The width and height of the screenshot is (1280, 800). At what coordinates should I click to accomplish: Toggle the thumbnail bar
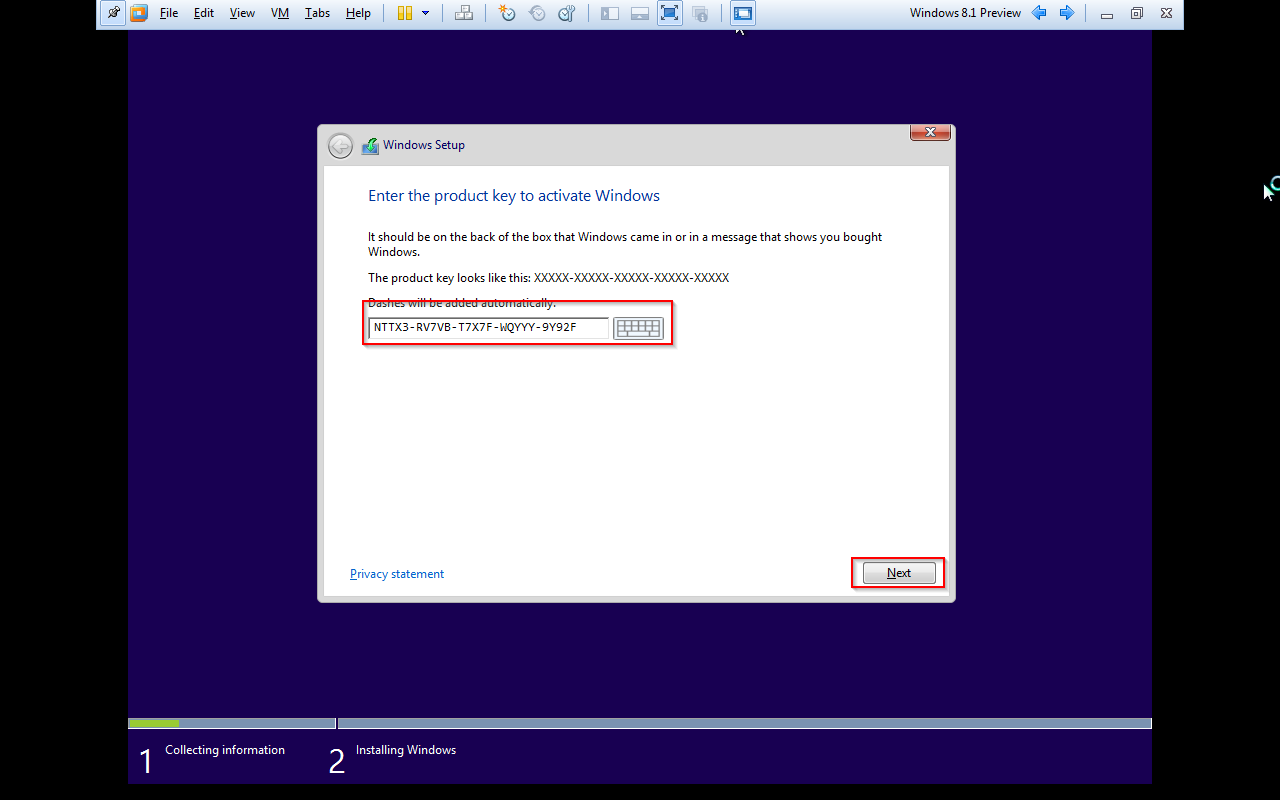tap(640, 13)
